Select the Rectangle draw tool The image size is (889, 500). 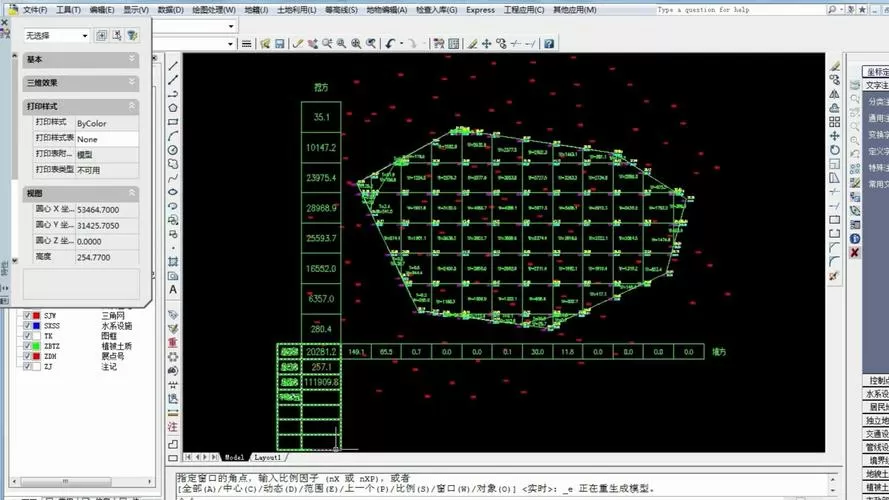click(x=173, y=122)
